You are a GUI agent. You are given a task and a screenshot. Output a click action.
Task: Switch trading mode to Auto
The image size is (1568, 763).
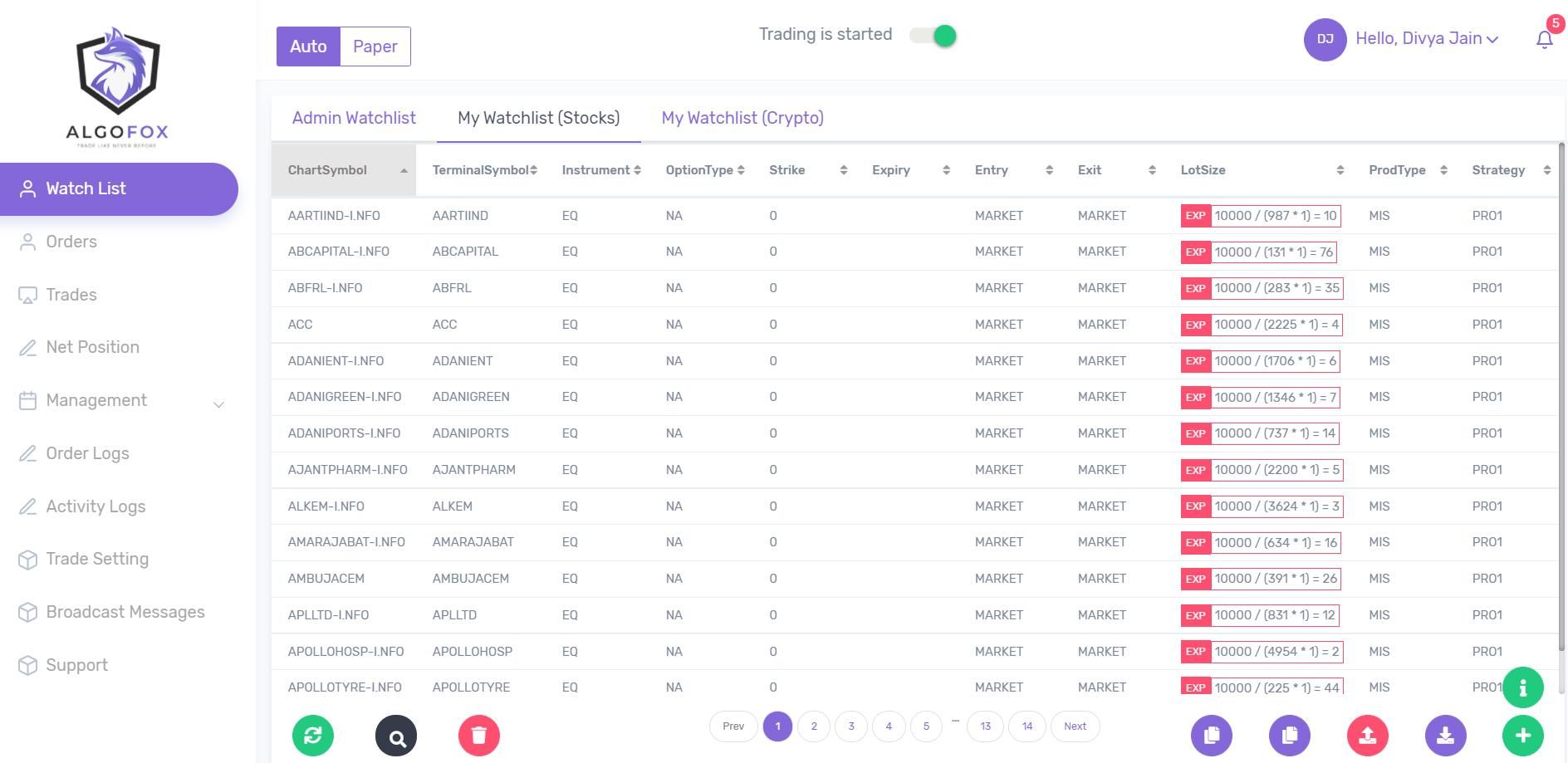point(308,46)
